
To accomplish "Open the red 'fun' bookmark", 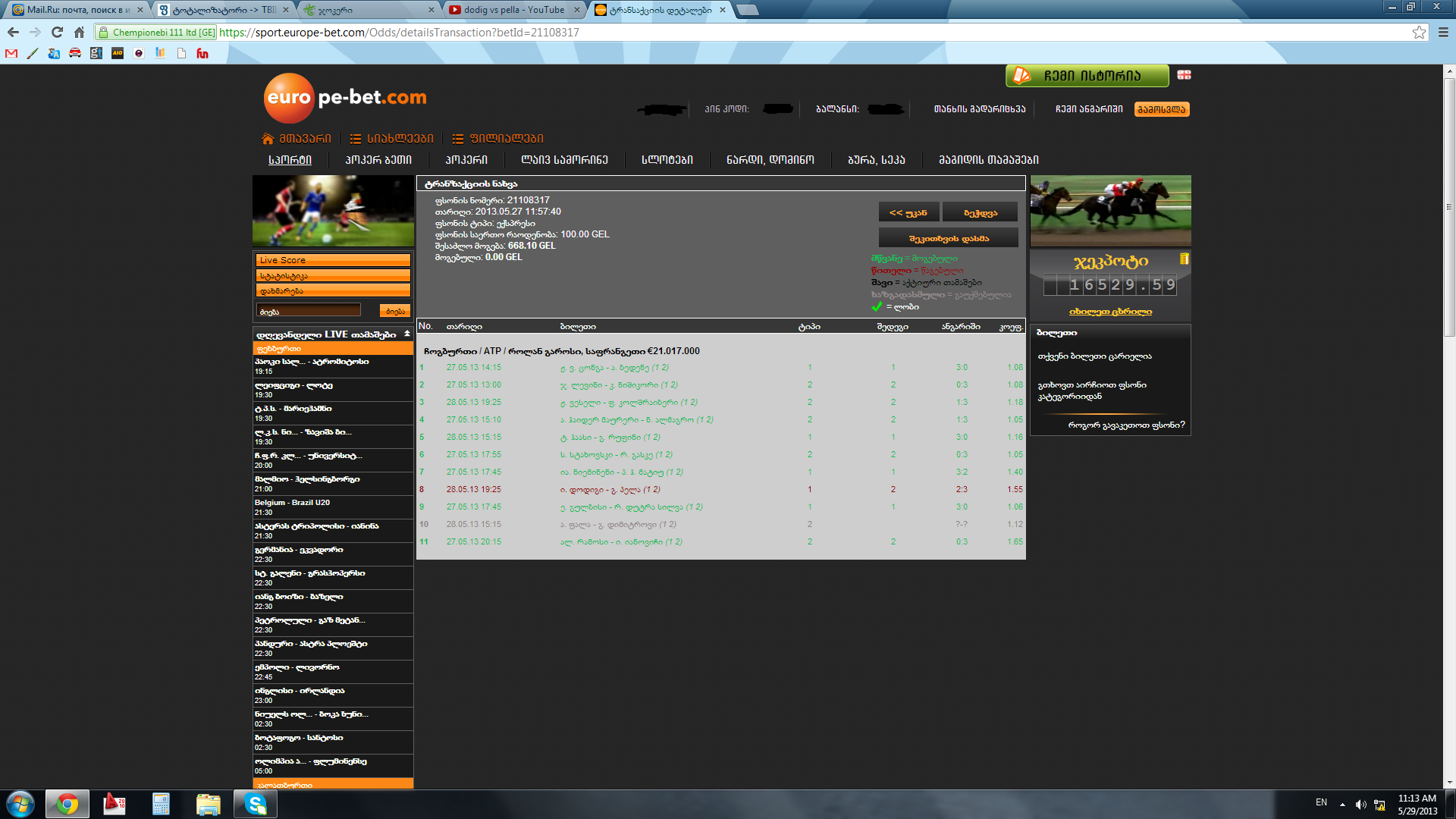I will click(x=202, y=53).
